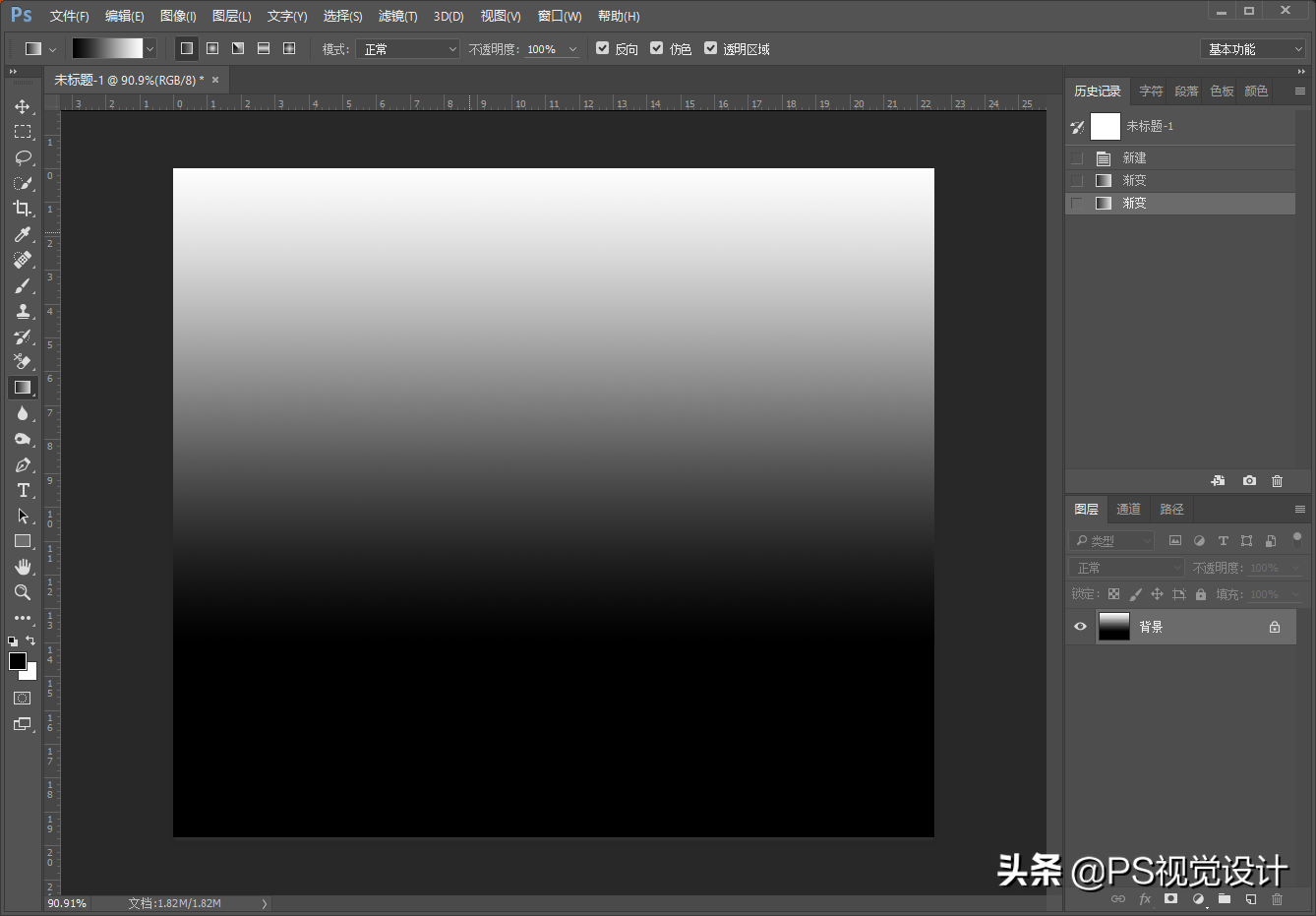Switch to the 色板 tab
Image resolution: width=1316 pixels, height=916 pixels.
pyautogui.click(x=1222, y=91)
